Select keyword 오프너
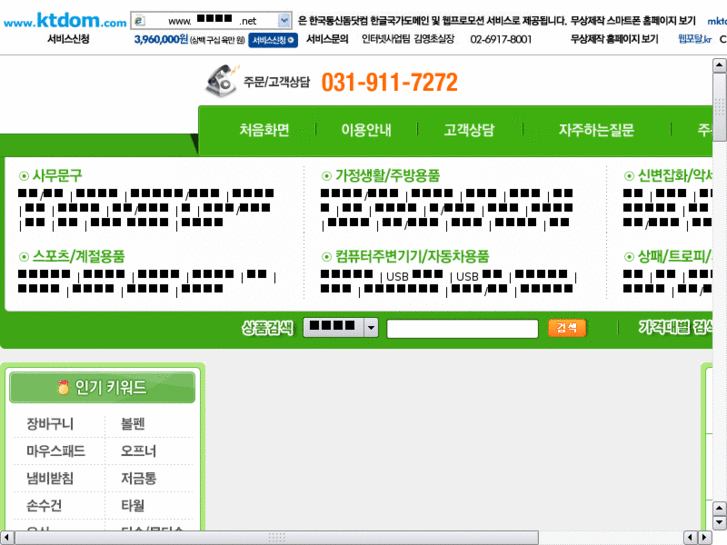This screenshot has height=545, width=727. (x=138, y=451)
